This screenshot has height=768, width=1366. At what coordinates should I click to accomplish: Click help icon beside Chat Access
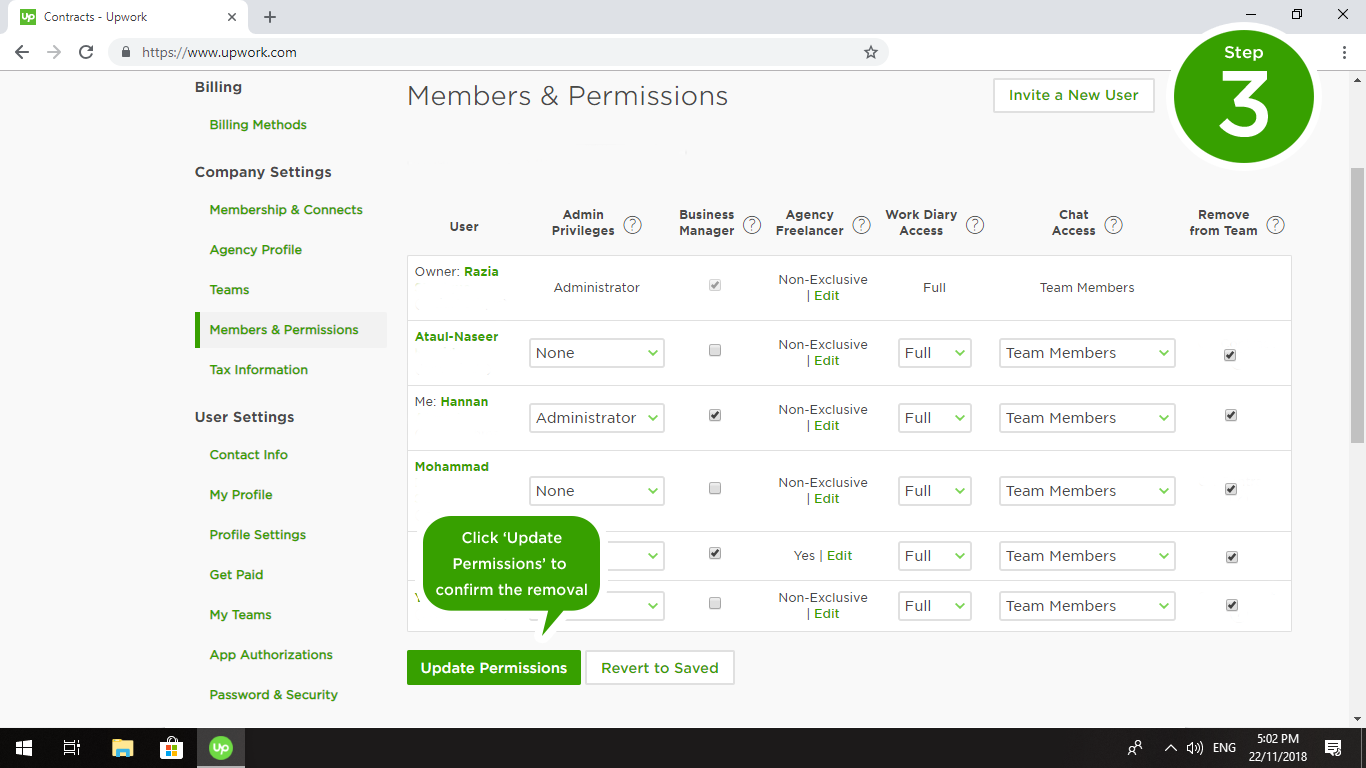click(1113, 225)
